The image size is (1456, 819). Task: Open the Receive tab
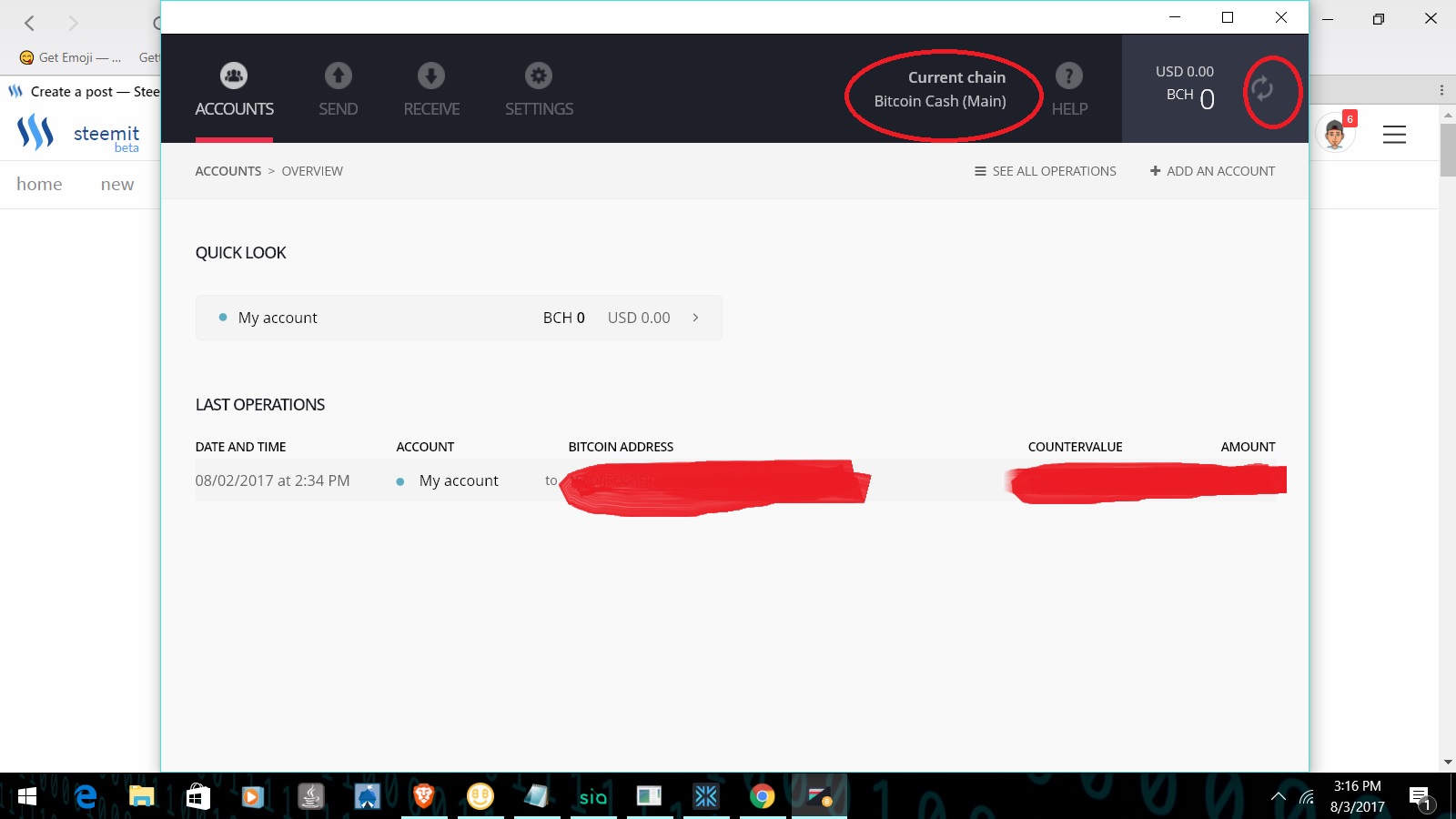tap(431, 90)
